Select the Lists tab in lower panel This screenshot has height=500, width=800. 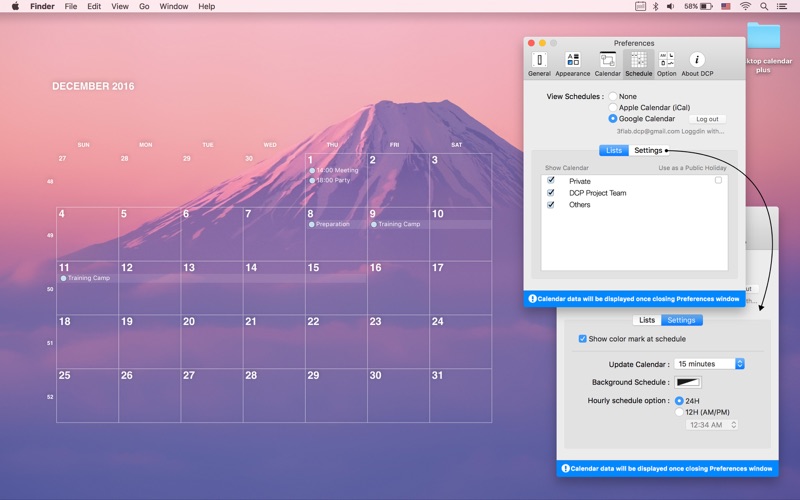(647, 320)
